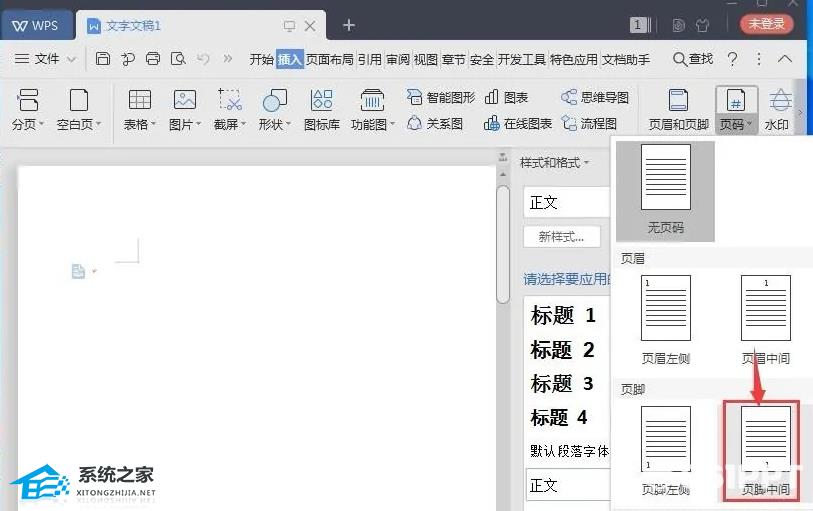Switch to the 审阅 ribbon tab
The height and width of the screenshot is (511, 813).
pyautogui.click(x=398, y=59)
